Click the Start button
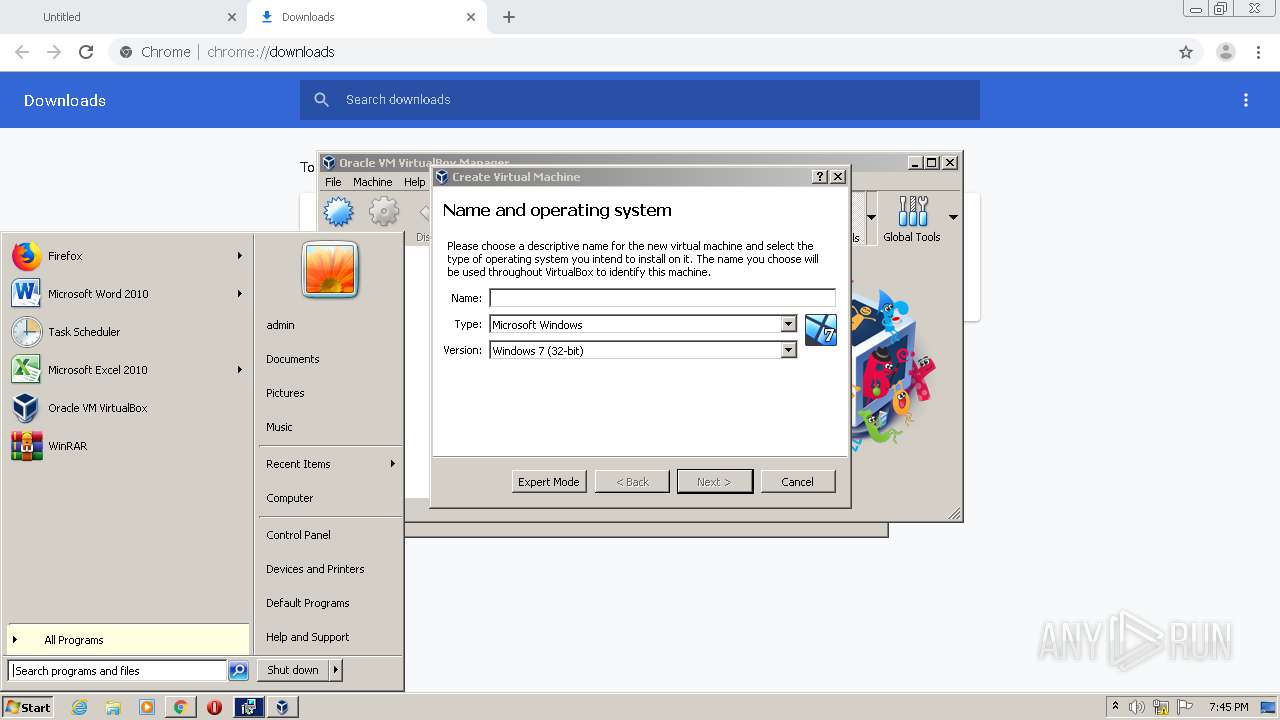The image size is (1280, 720). 28,707
